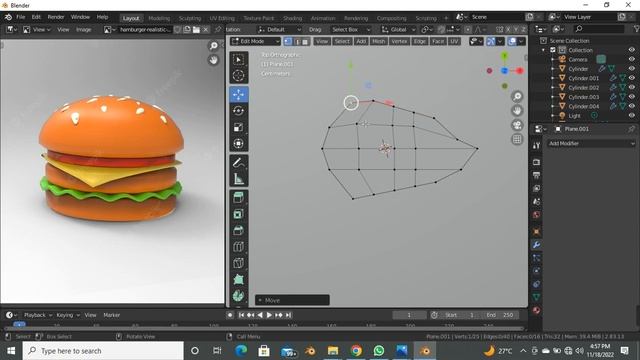
Task: Open the Tool properties tab
Action: 536,145
